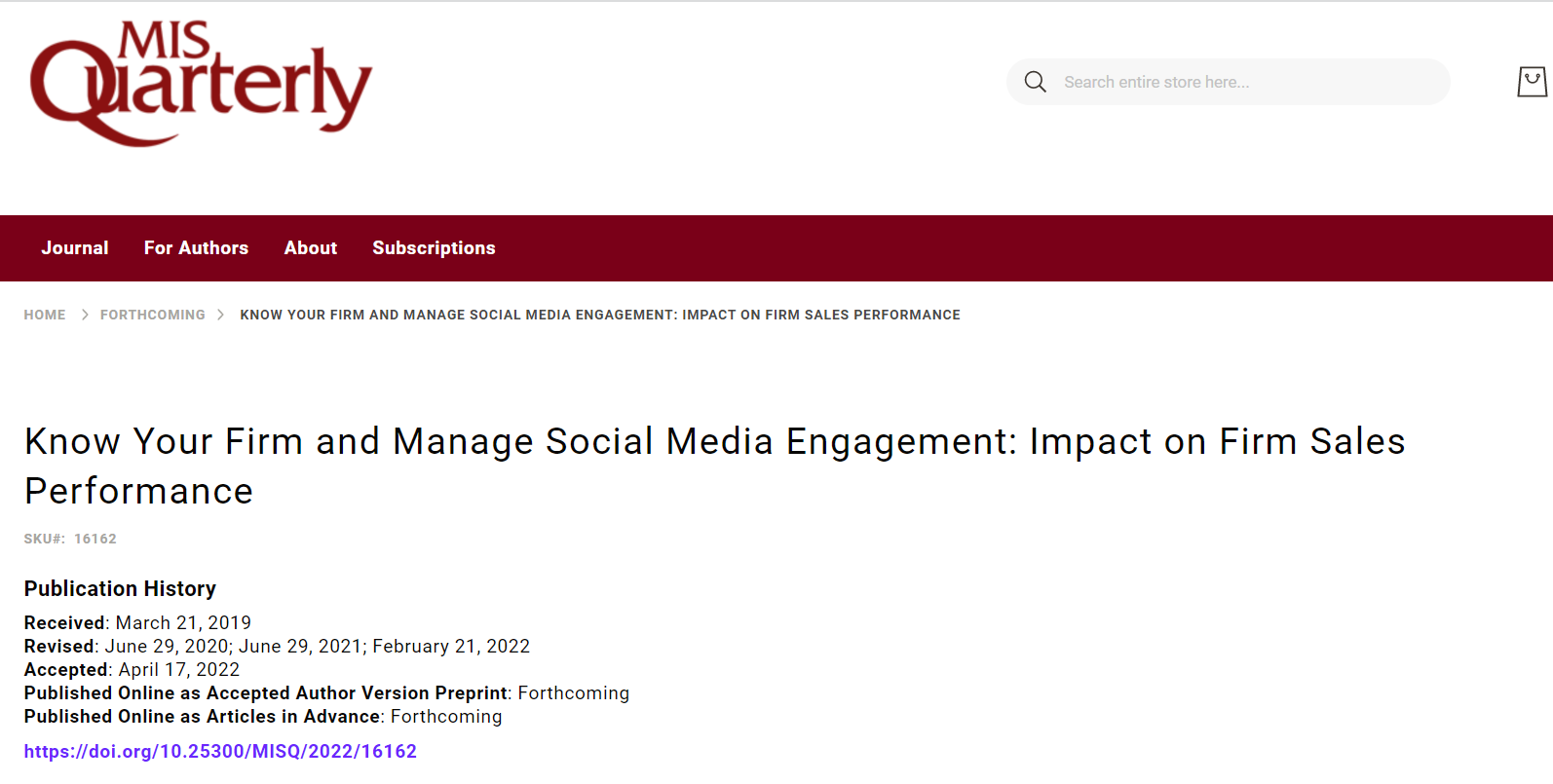Click the magnifying glass search icon

[x=1036, y=82]
